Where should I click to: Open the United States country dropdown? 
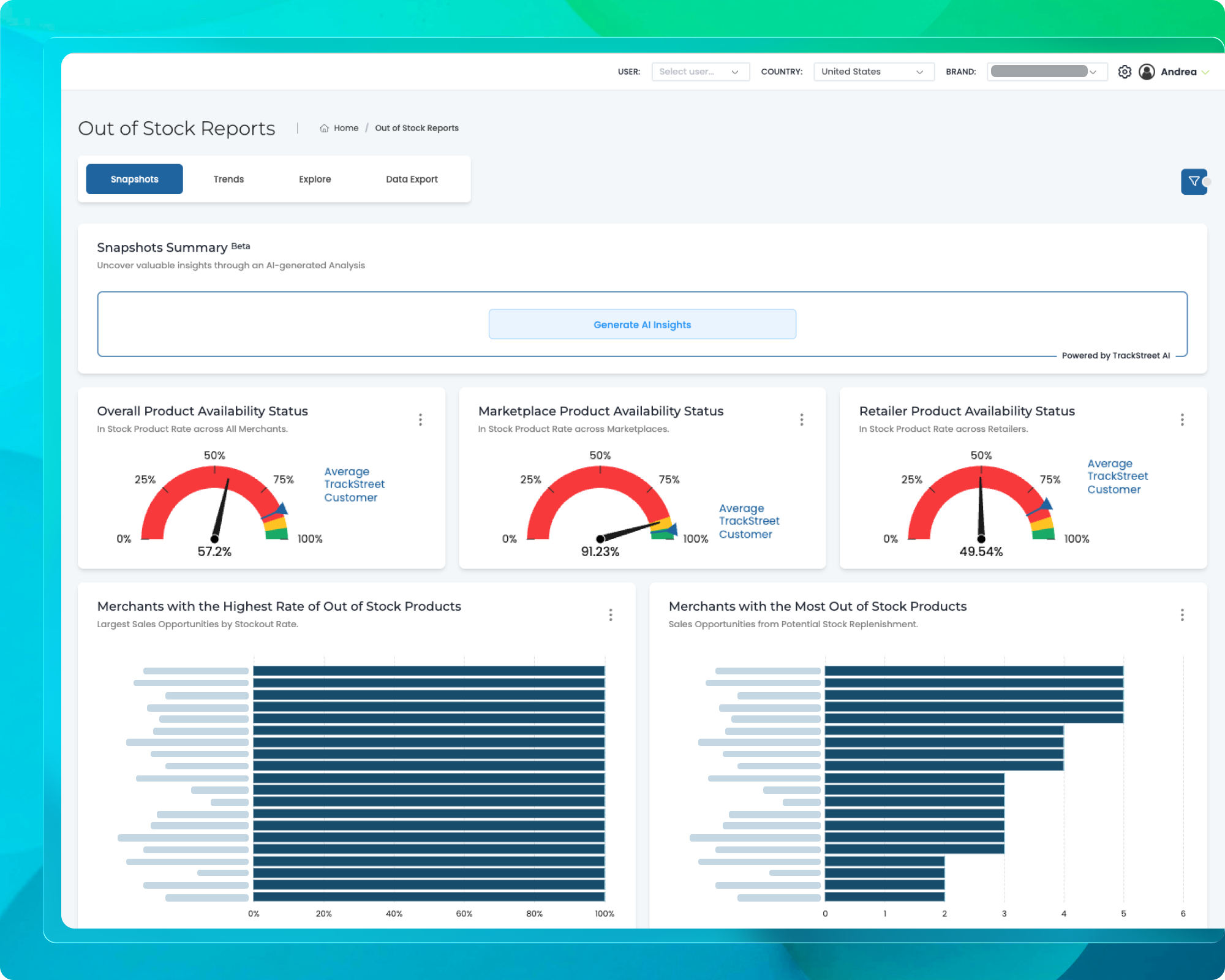(x=873, y=72)
